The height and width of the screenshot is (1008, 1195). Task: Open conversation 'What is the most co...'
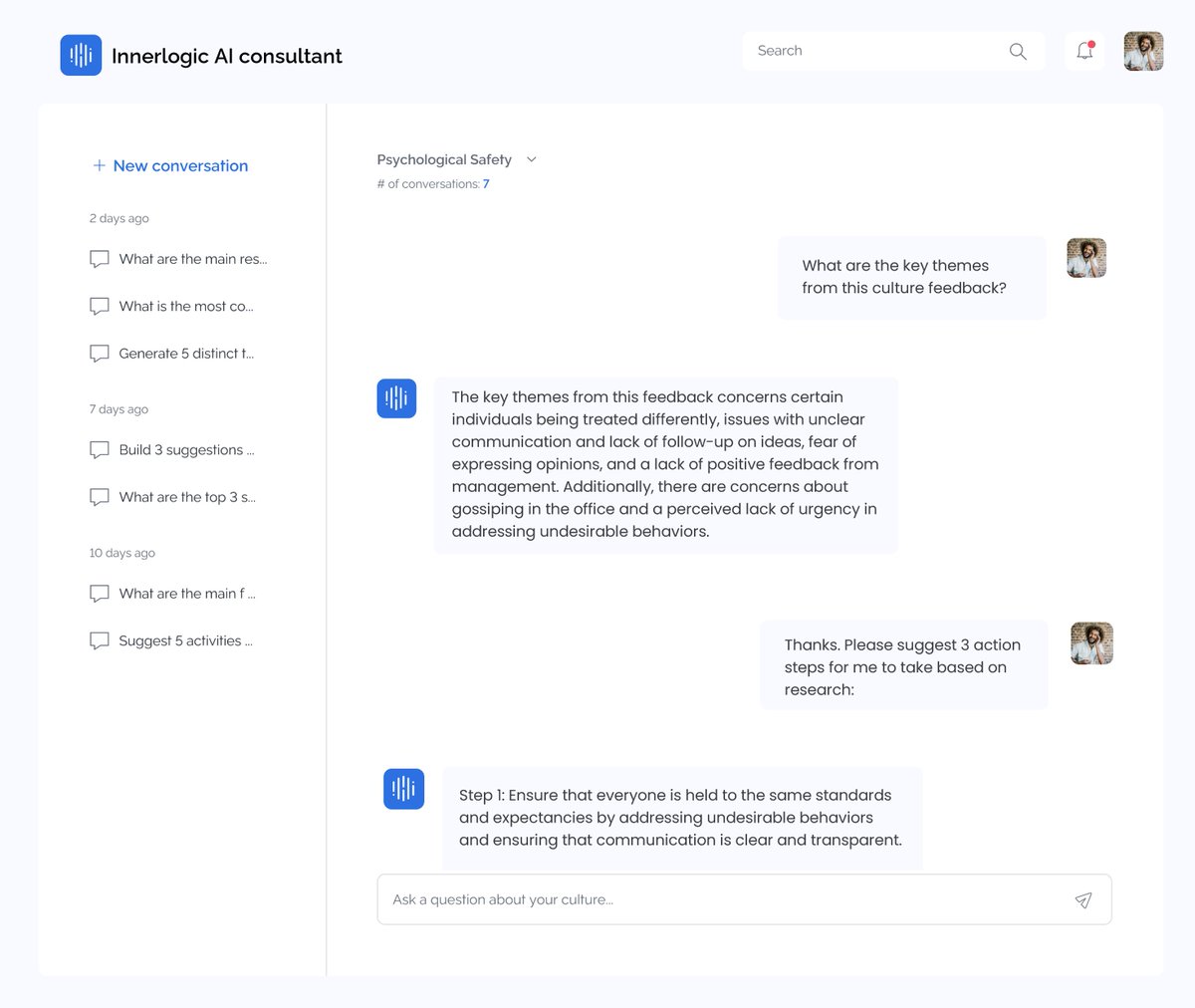pyautogui.click(x=171, y=306)
